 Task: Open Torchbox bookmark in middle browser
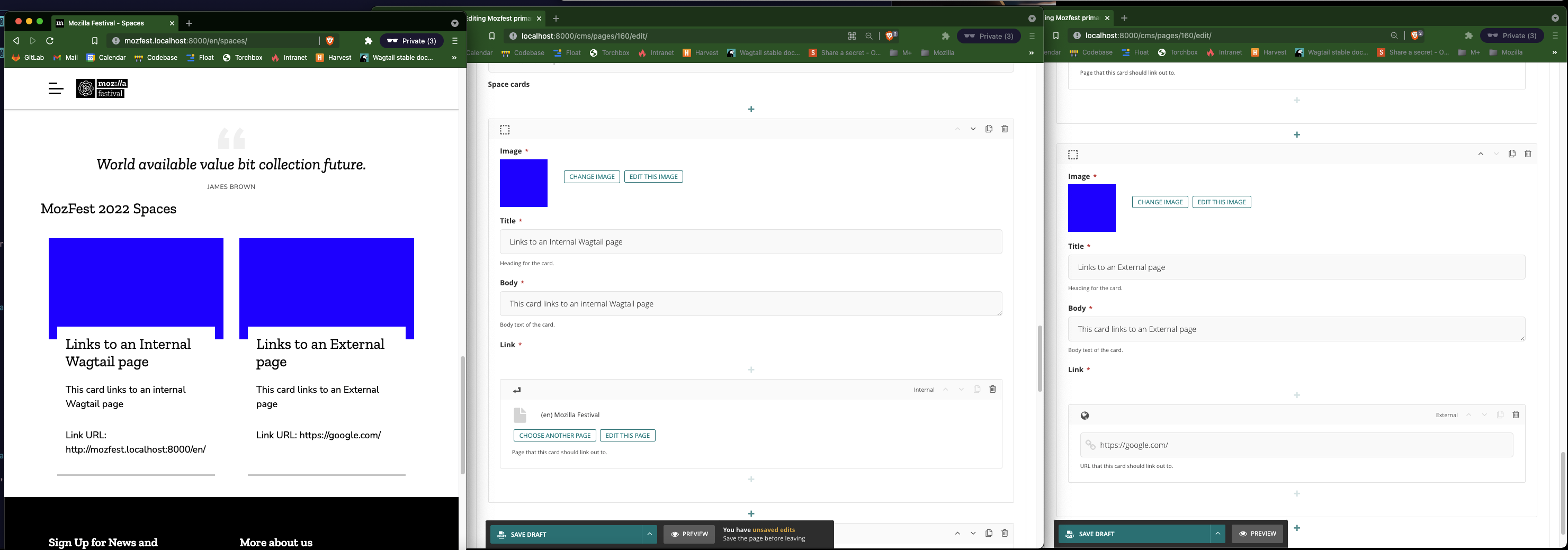(x=610, y=53)
